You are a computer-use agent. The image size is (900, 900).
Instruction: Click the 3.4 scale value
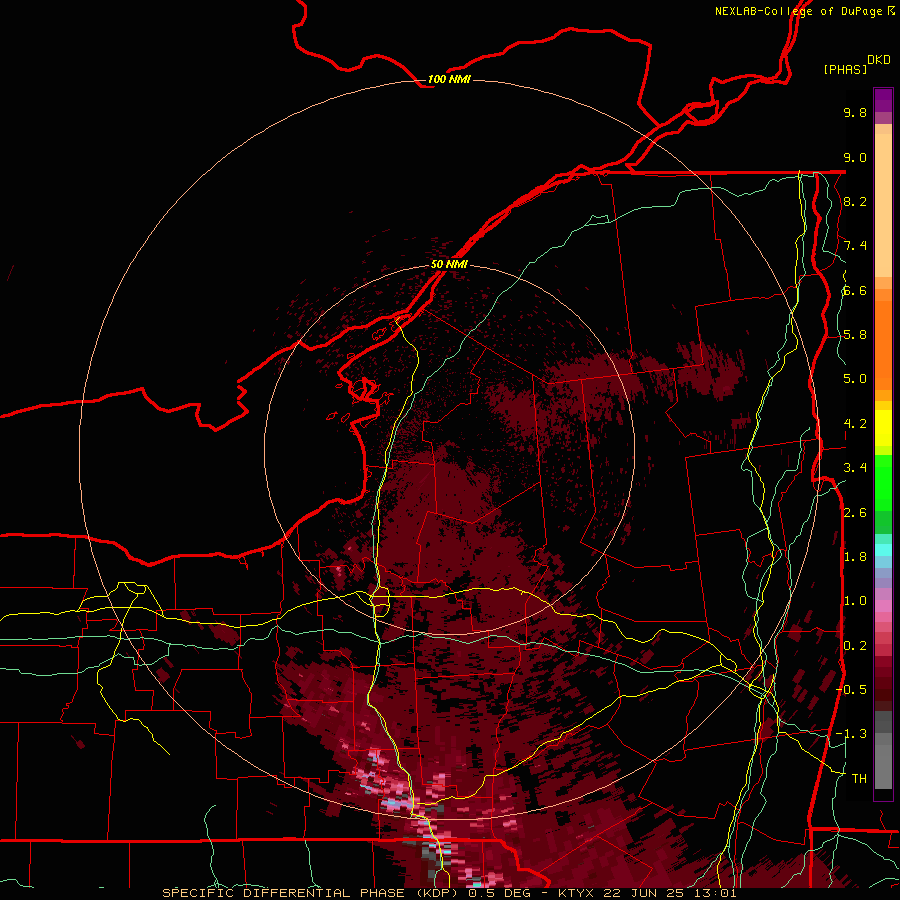[x=855, y=468]
